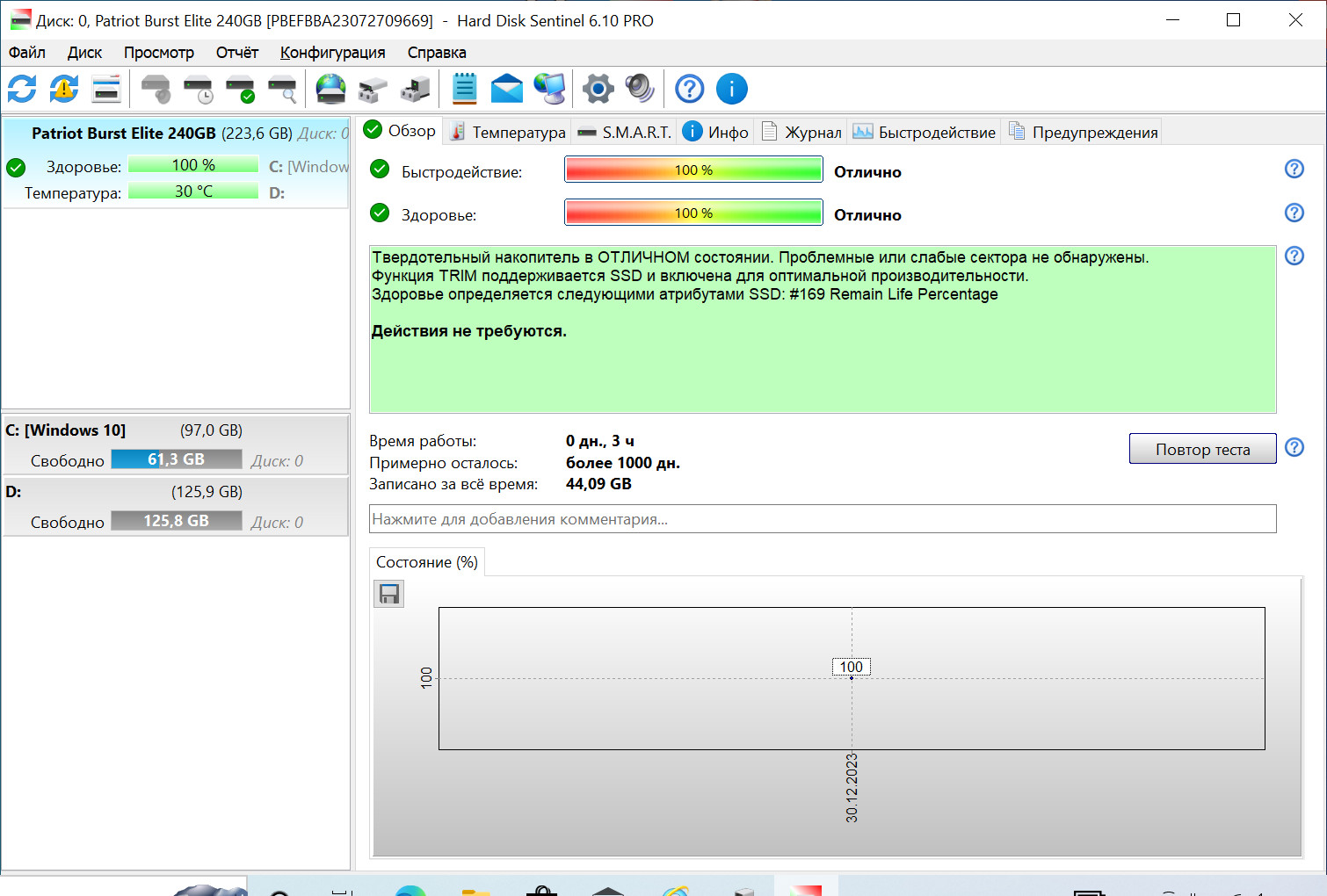The width and height of the screenshot is (1327, 896).
Task: Open the Конфигурация menu
Action: point(332,53)
